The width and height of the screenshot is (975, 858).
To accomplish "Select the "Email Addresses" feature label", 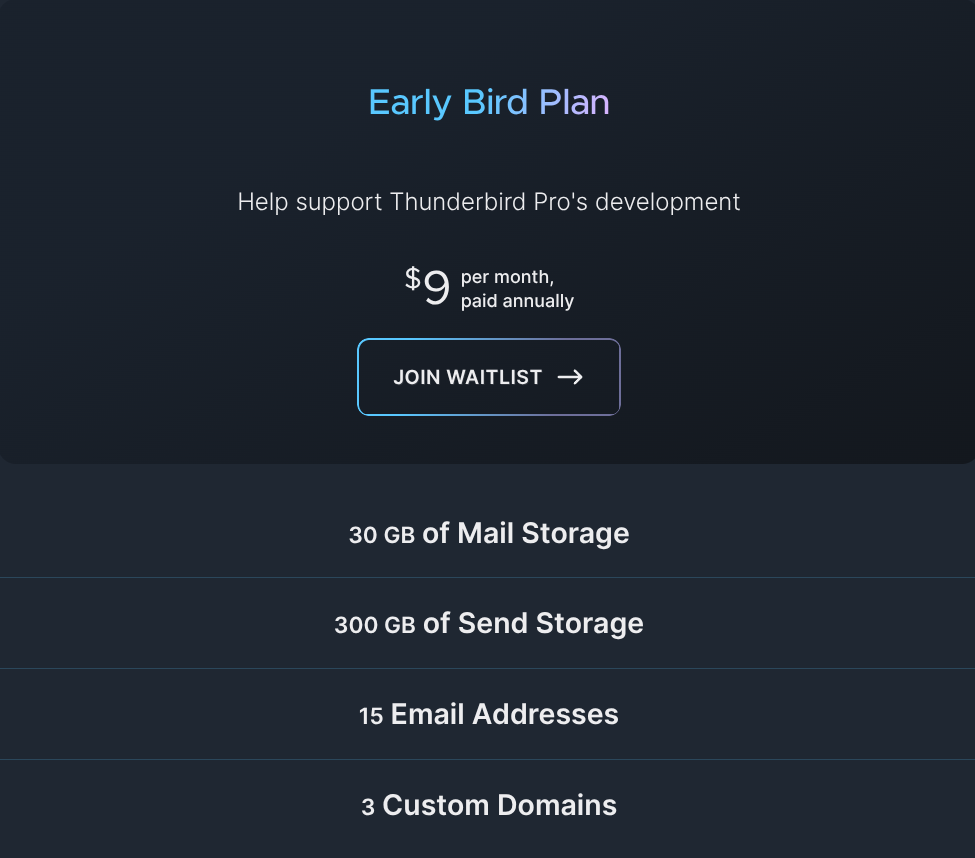I will (504, 714).
